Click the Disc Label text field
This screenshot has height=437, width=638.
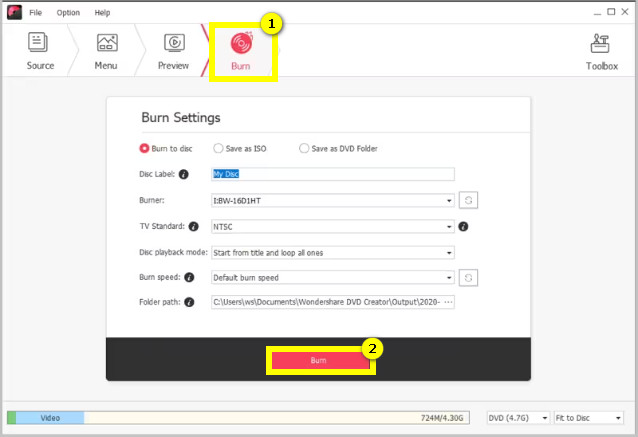333,174
